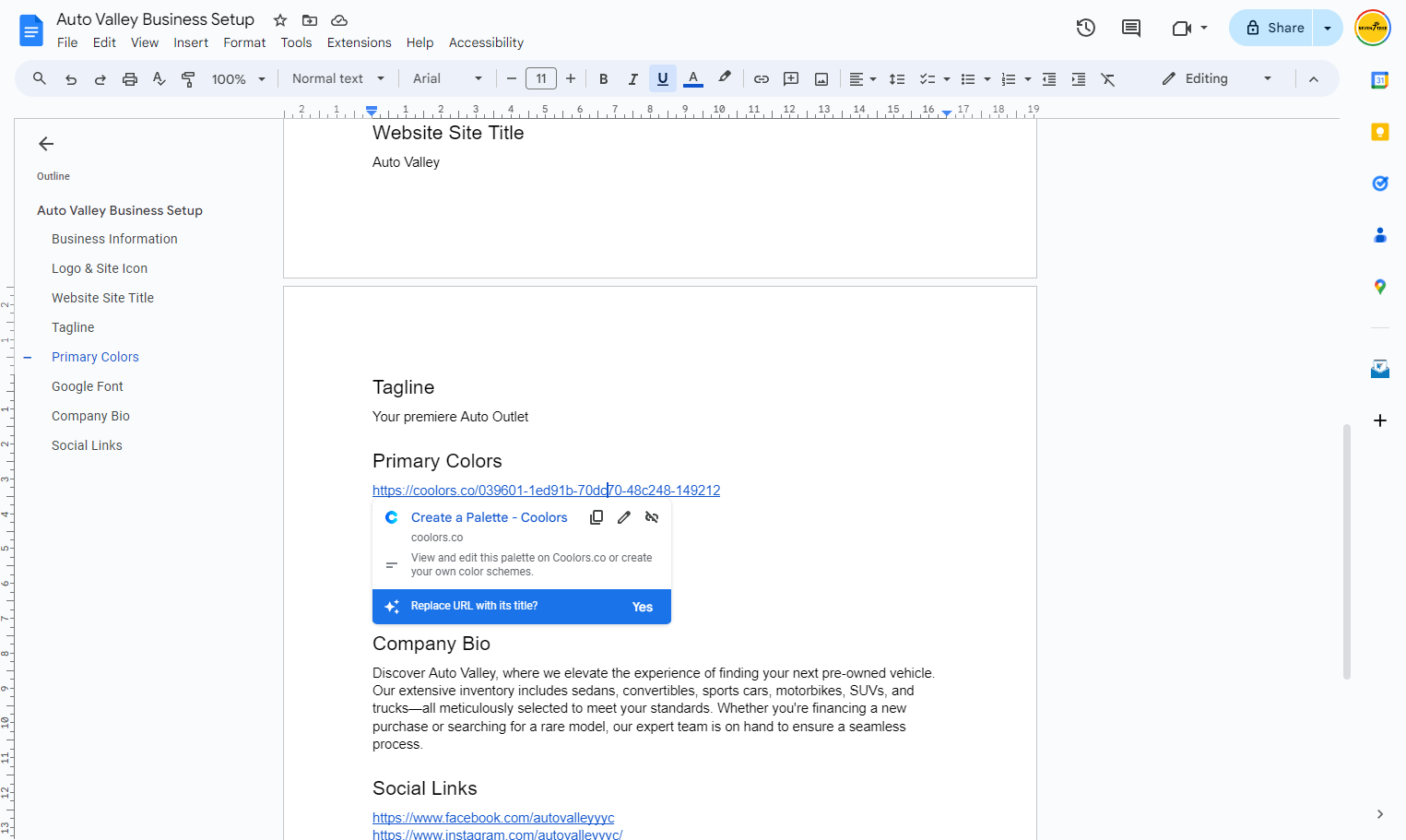Jump to Company Bio in outline
Screen dimensions: 1406x840
tap(90, 416)
